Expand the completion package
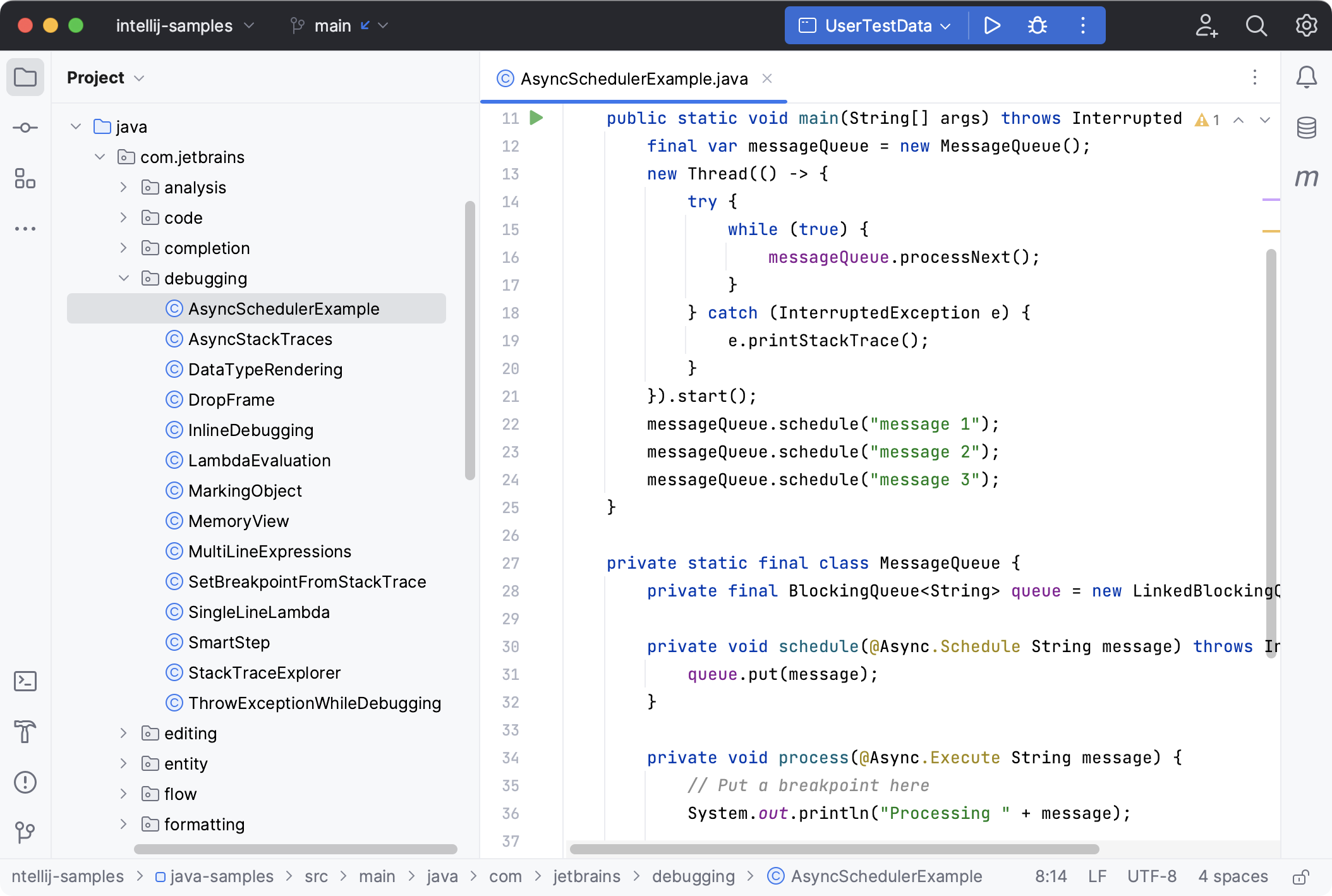This screenshot has width=1332, height=896. coord(124,248)
